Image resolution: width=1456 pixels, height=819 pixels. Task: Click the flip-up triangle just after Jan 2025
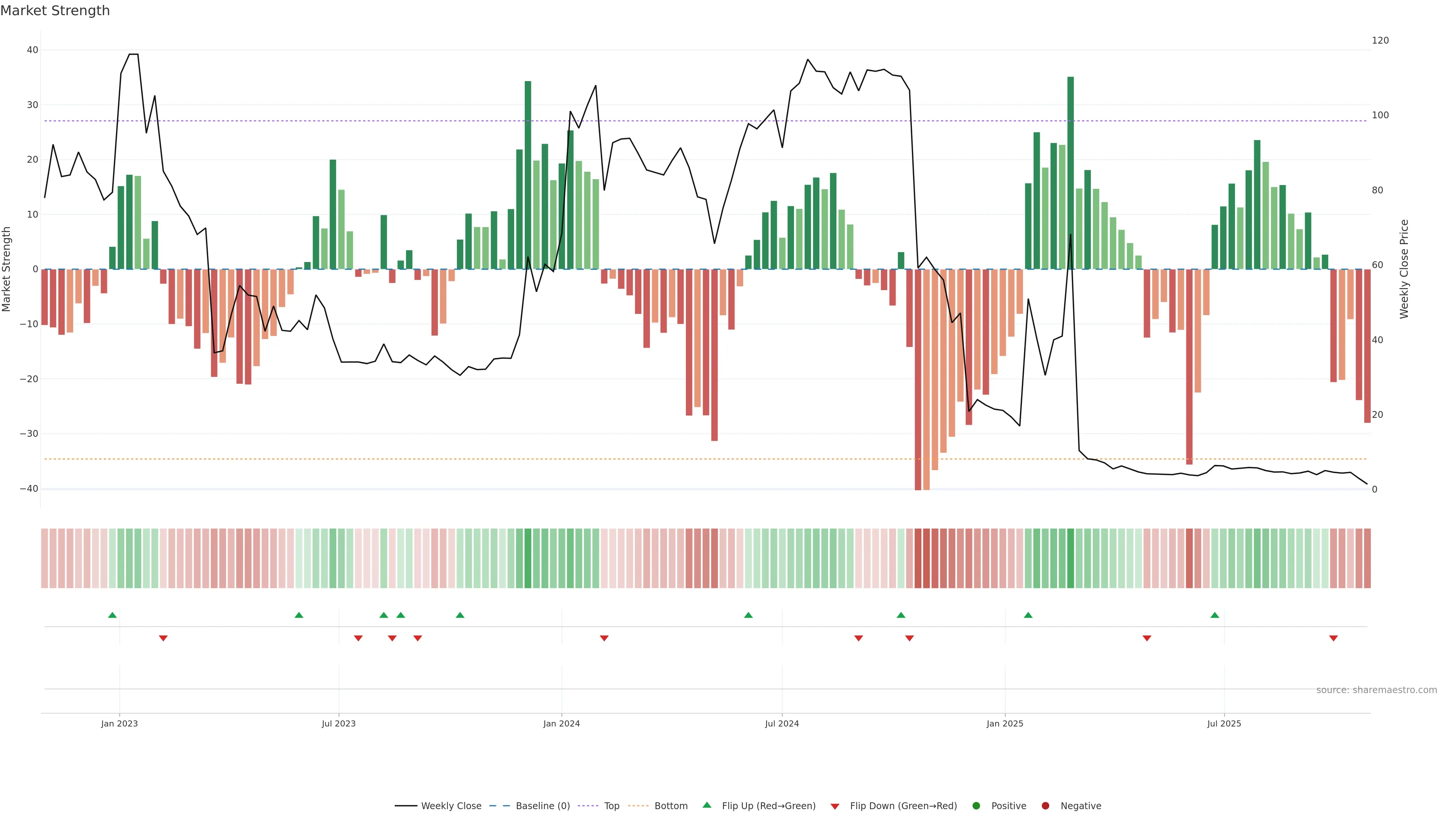1028,615
